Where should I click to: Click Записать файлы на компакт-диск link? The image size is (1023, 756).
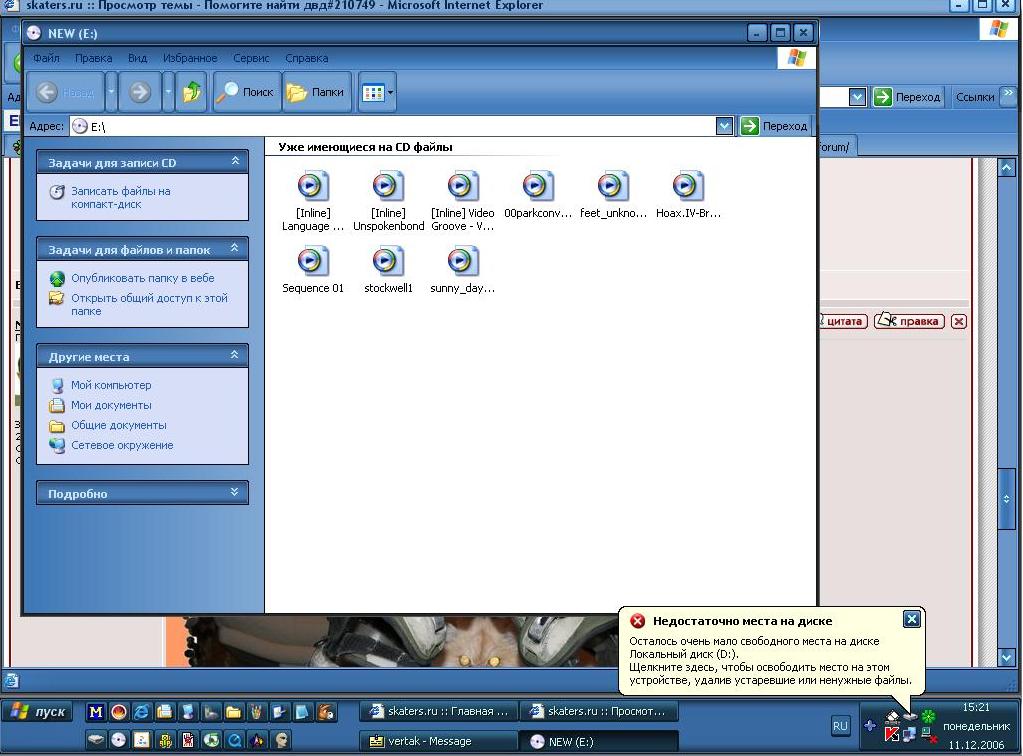coord(120,197)
